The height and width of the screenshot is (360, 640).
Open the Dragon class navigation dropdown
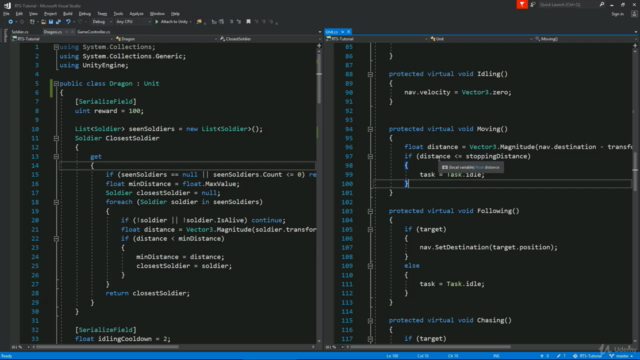point(166,39)
